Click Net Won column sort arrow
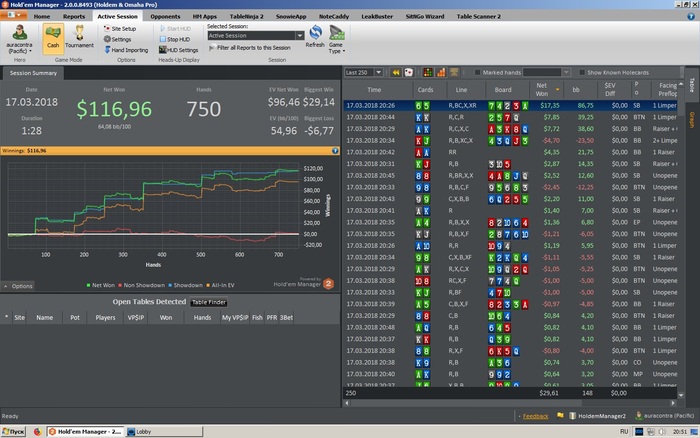The height and width of the screenshot is (438, 700). coord(557,90)
